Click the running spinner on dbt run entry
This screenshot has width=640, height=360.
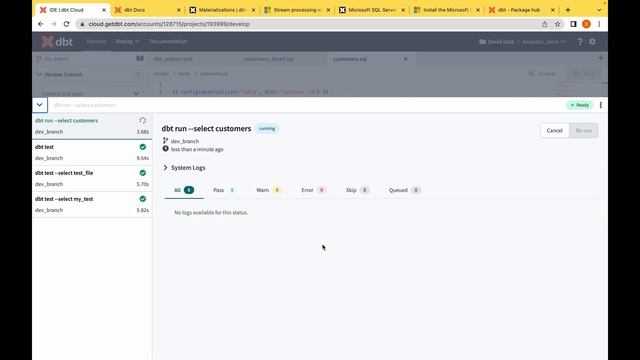(142, 120)
